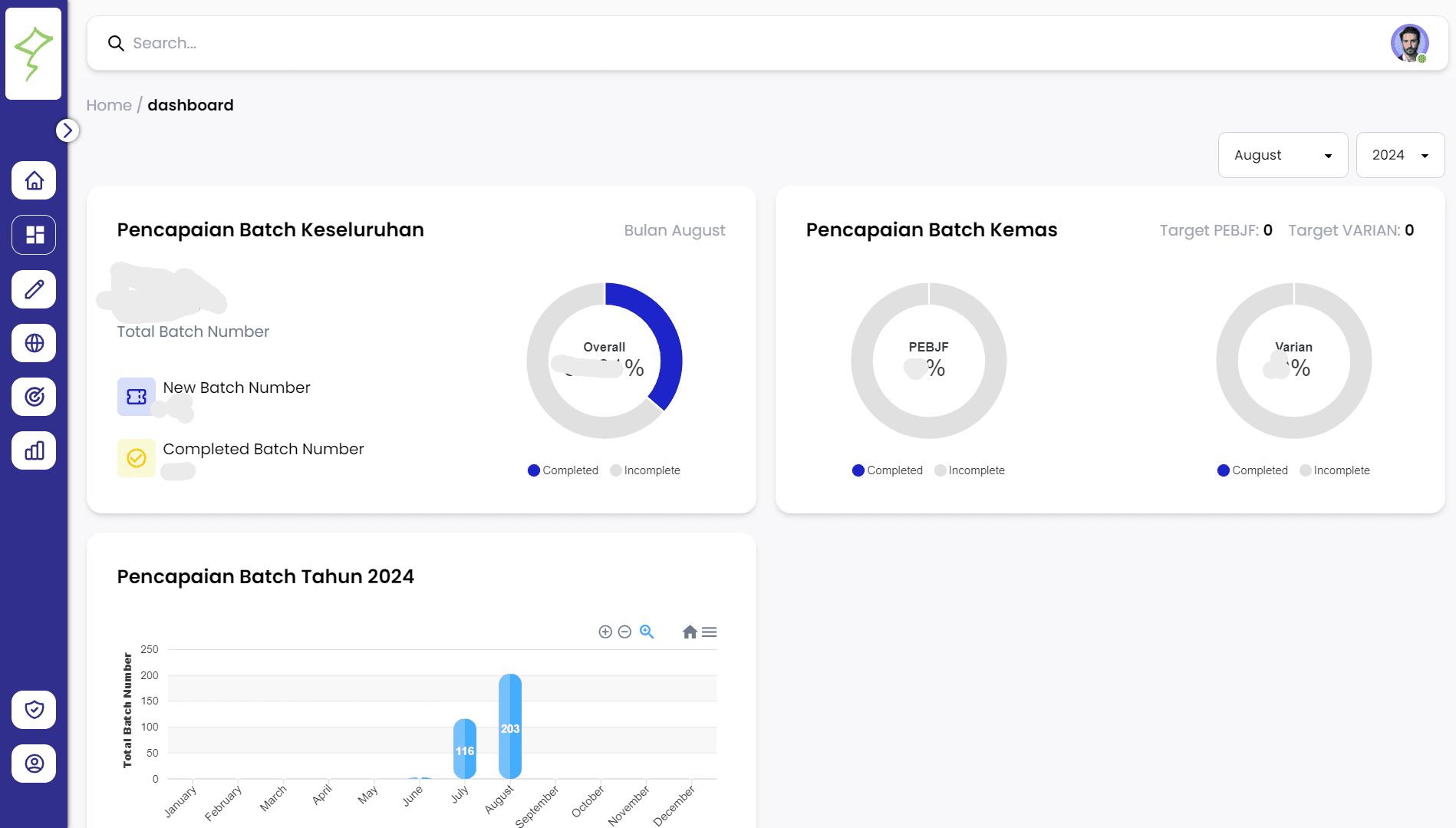This screenshot has width=1456, height=828.
Task: Open the Home icon in sidebar
Action: (x=34, y=181)
